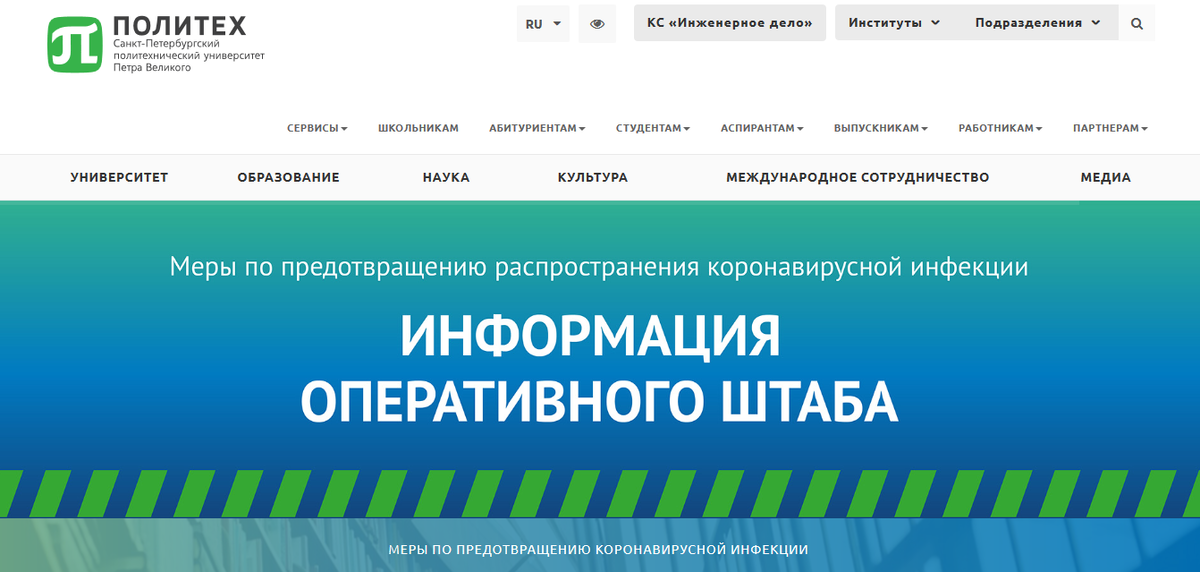This screenshot has height=572, width=1200.
Task: Open the site search magnifier icon
Action: [x=1137, y=23]
